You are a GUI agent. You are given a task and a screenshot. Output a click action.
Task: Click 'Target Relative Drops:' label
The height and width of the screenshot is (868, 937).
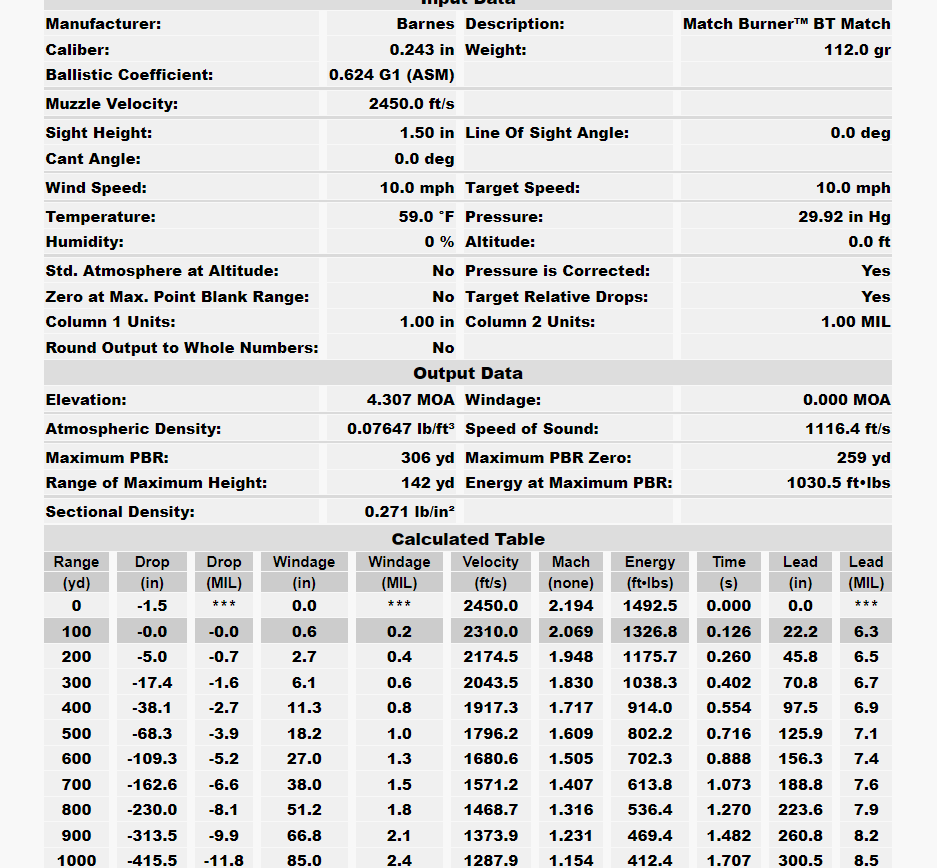pos(556,297)
